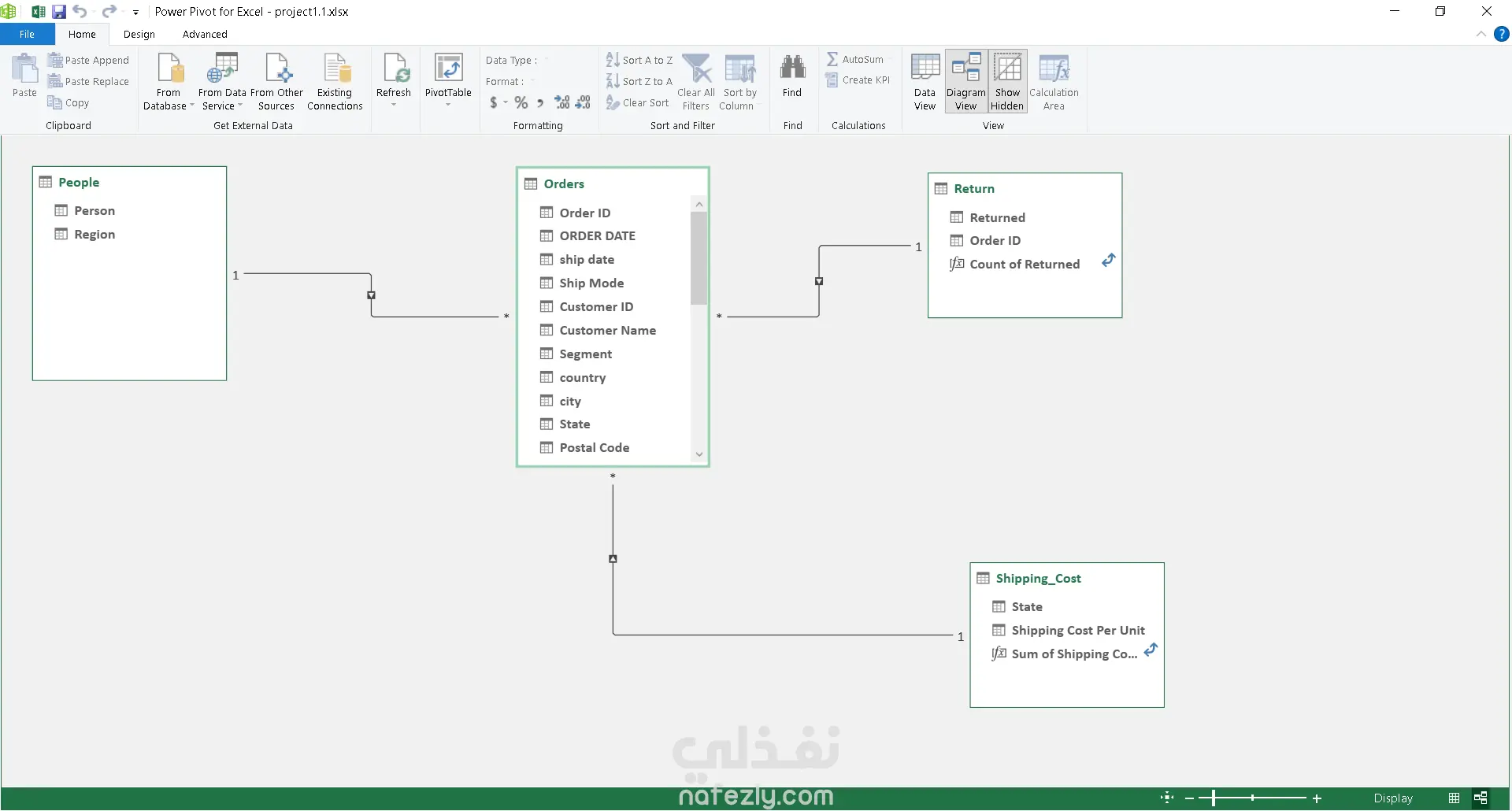
Task: Click the Create KPI button
Action: [x=858, y=80]
